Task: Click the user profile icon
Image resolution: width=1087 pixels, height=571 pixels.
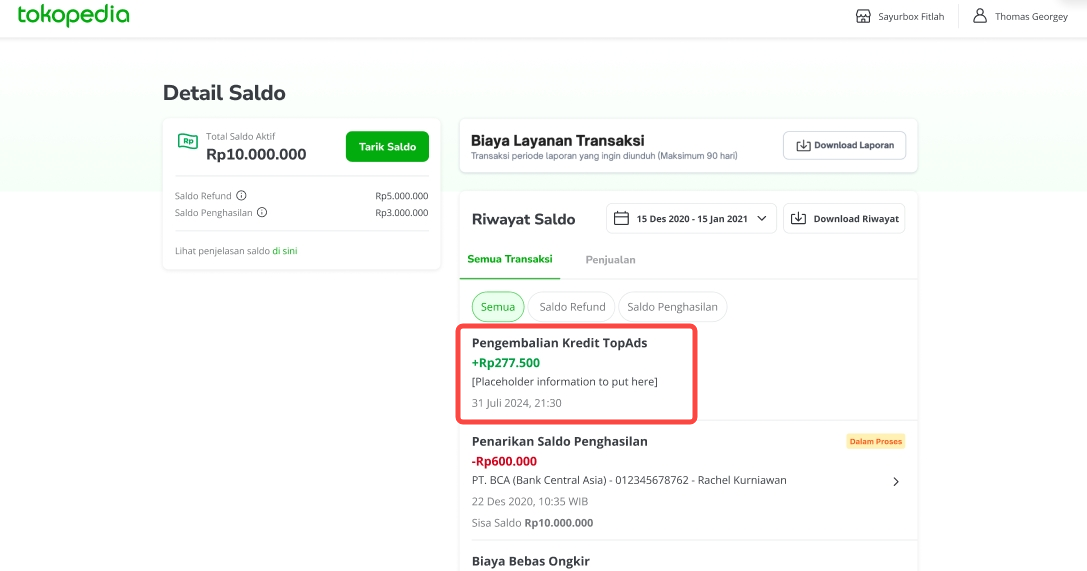Action: click(980, 16)
